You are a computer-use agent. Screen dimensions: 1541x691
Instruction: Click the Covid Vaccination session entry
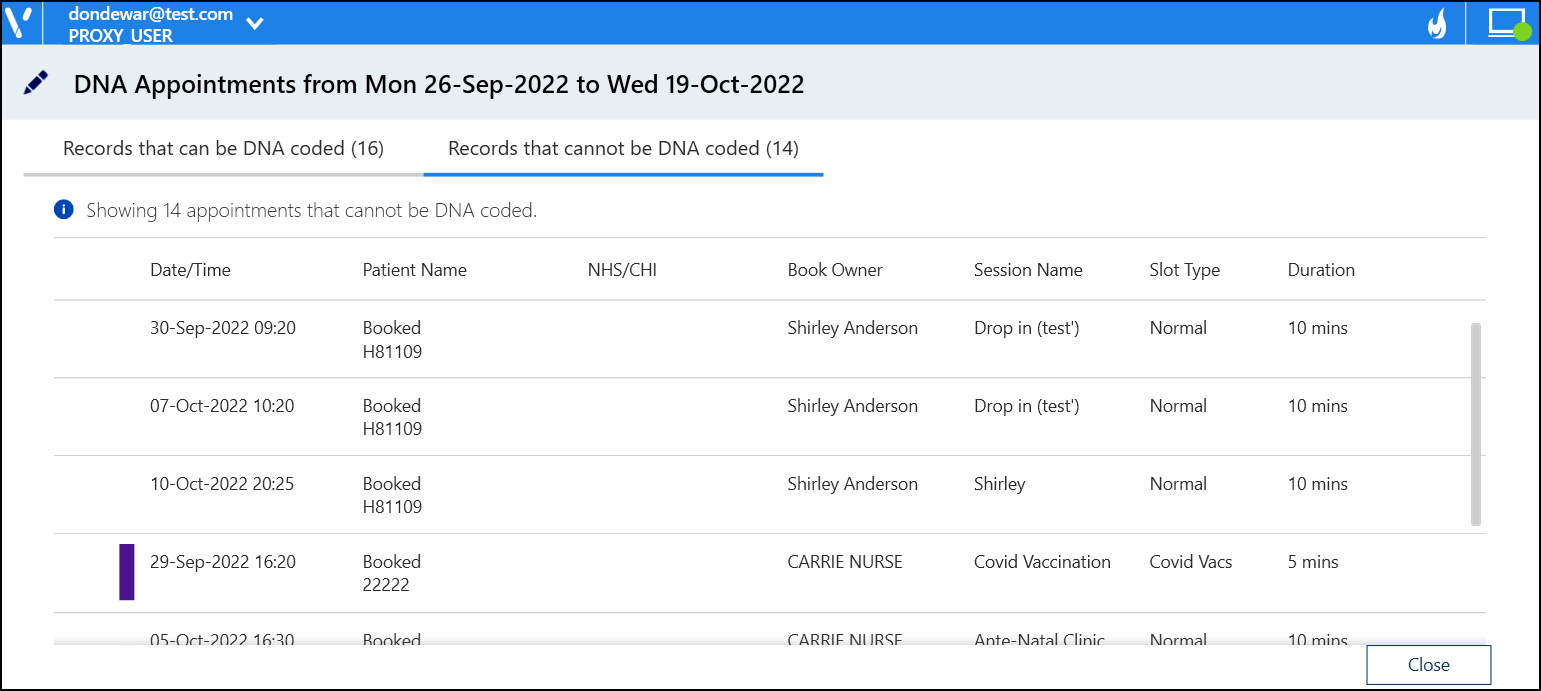point(1042,562)
